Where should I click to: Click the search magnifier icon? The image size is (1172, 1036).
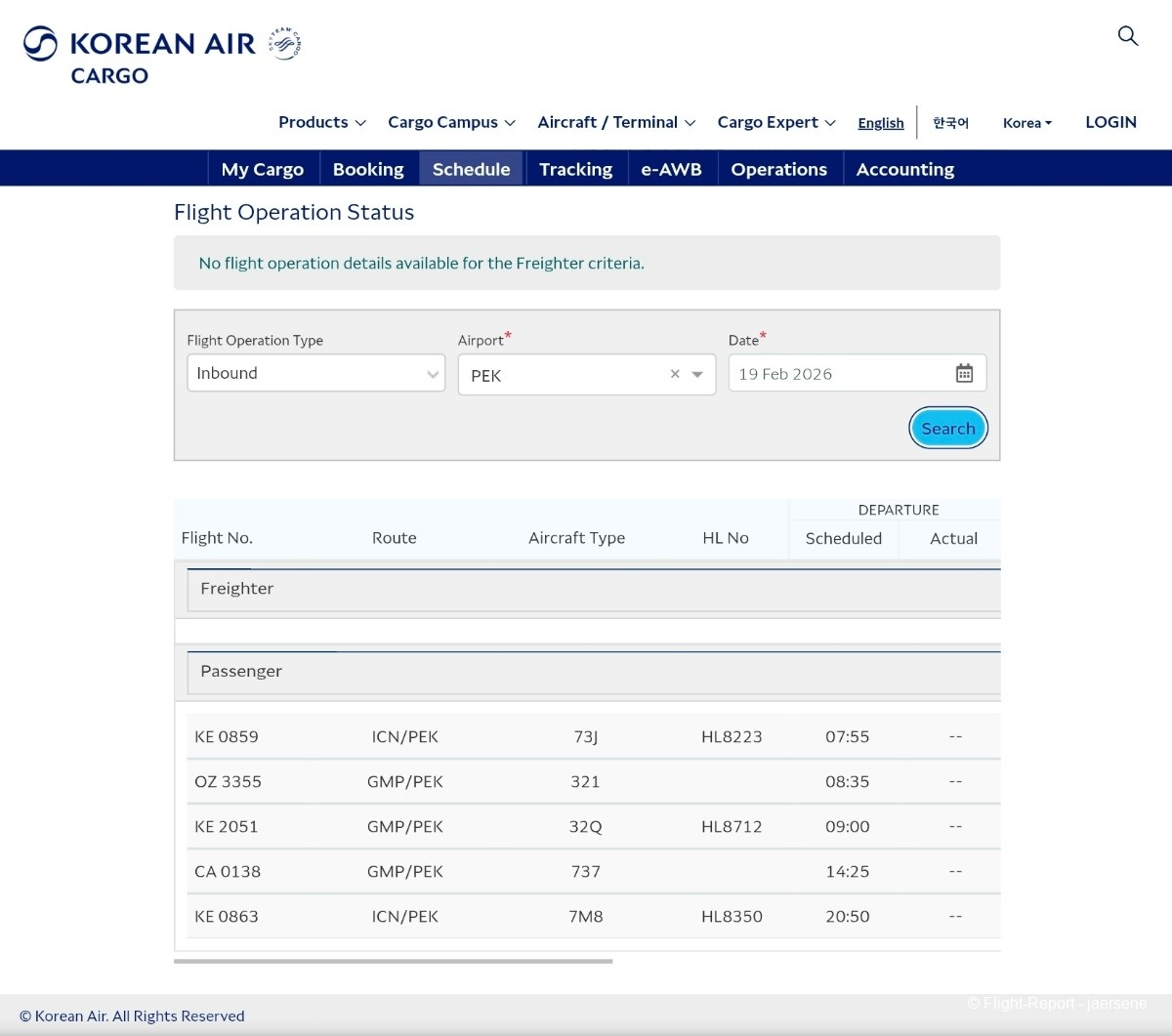(x=1127, y=36)
